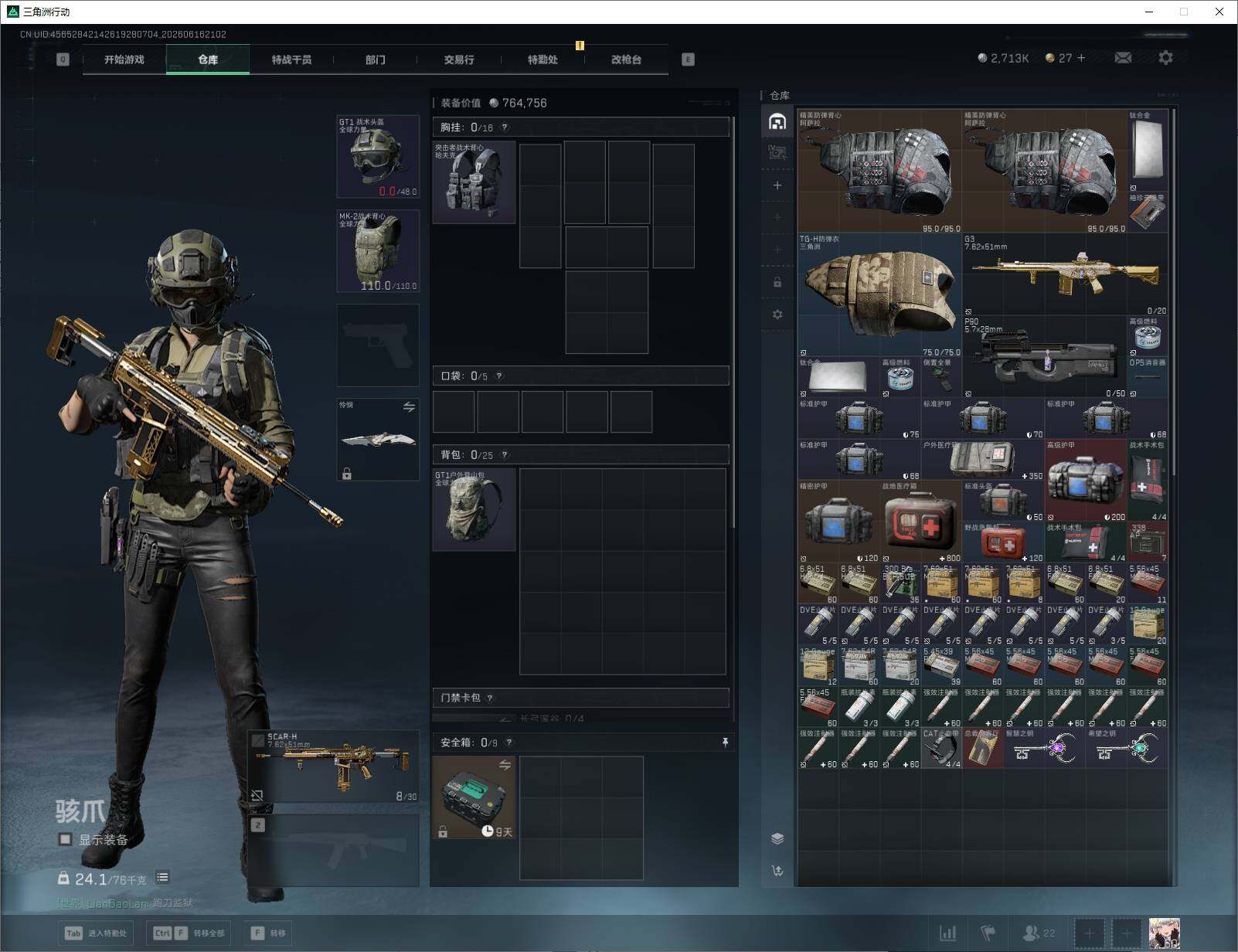Open the second storage container icon in warehouse sidebar
The width and height of the screenshot is (1238, 952).
click(x=777, y=153)
